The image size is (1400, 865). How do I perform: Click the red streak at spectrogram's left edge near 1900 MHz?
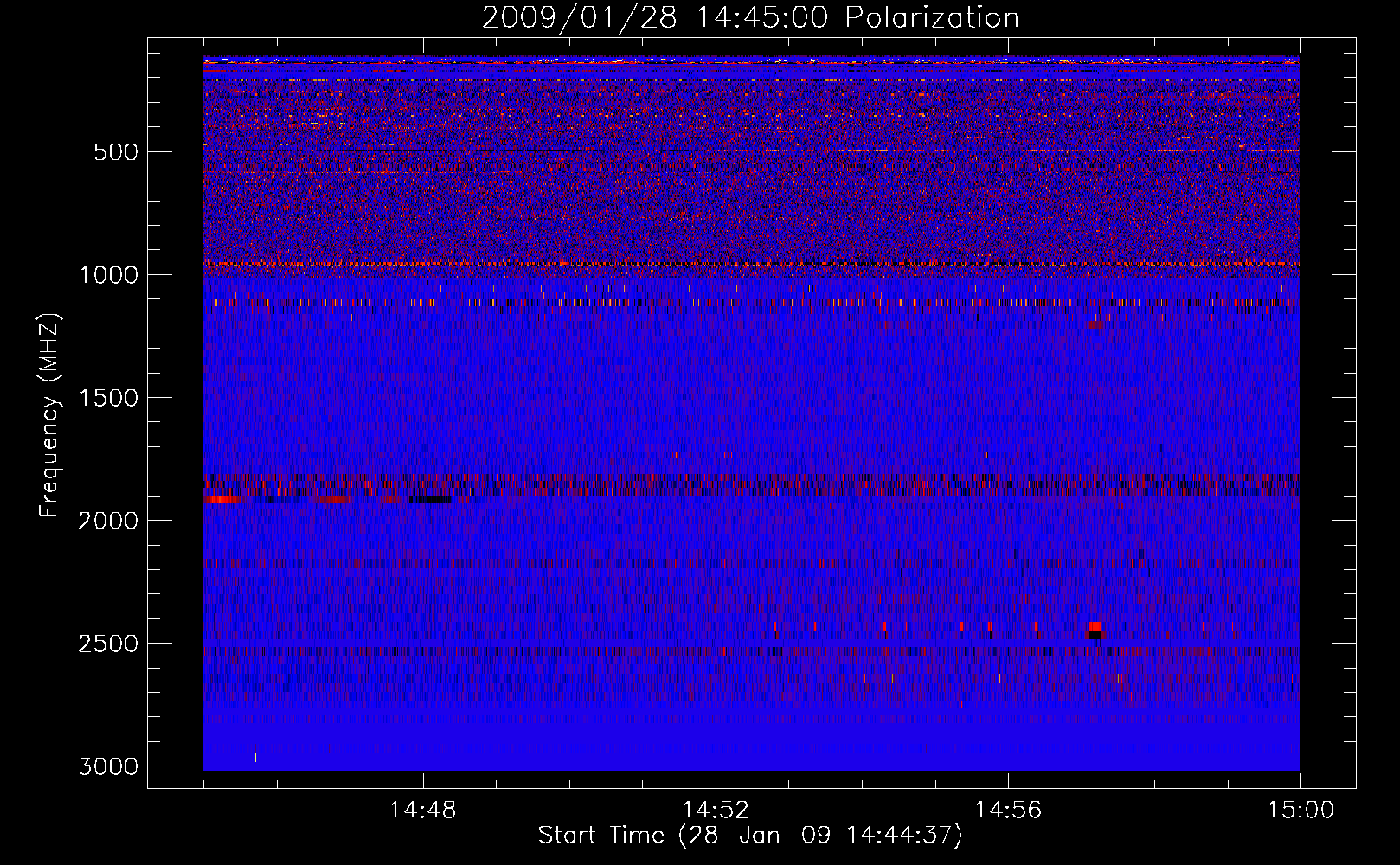[x=223, y=499]
